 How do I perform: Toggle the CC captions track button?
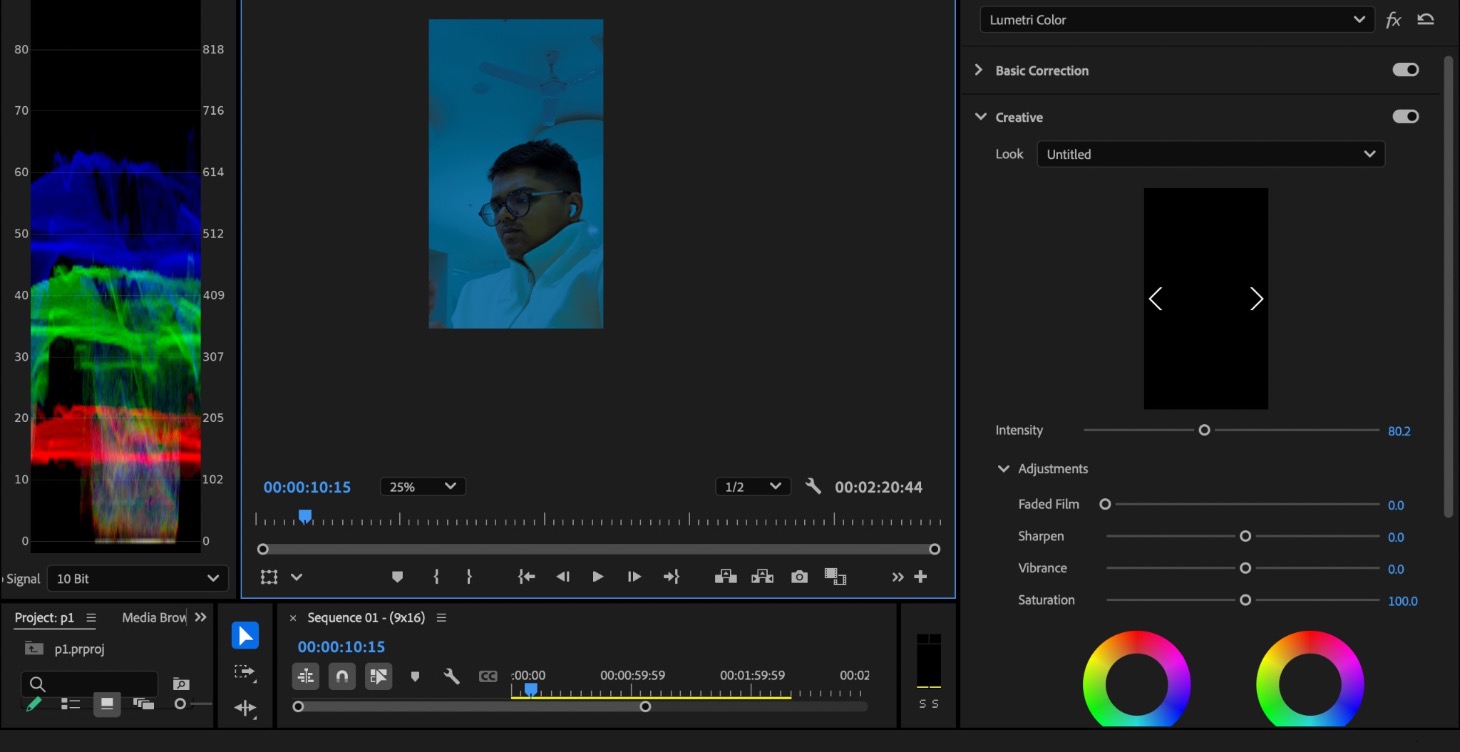point(488,676)
